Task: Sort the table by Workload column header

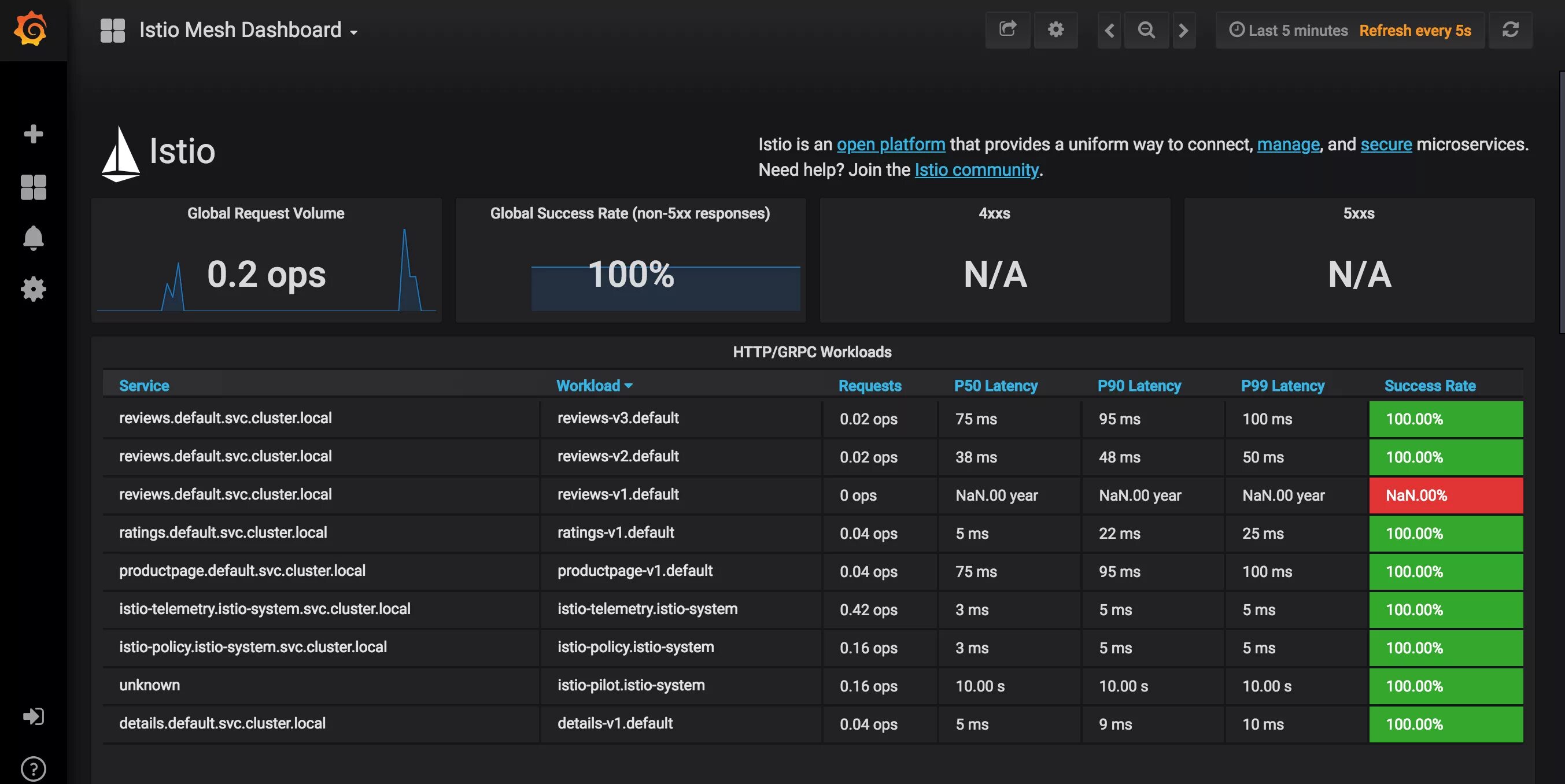Action: coord(588,386)
